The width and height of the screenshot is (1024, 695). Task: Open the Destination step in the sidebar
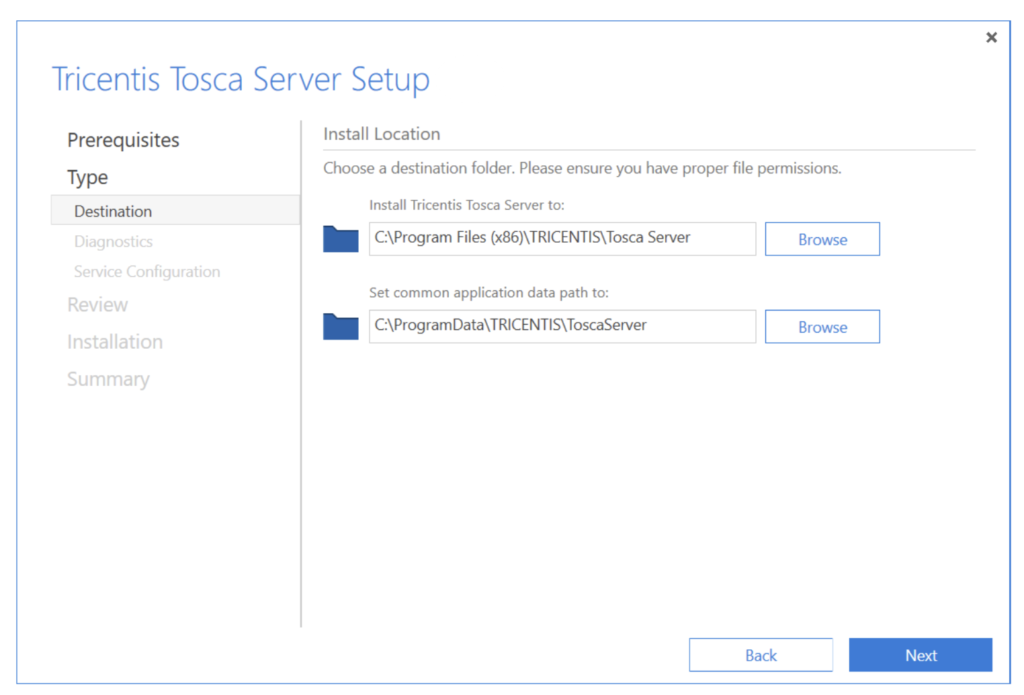click(175, 210)
